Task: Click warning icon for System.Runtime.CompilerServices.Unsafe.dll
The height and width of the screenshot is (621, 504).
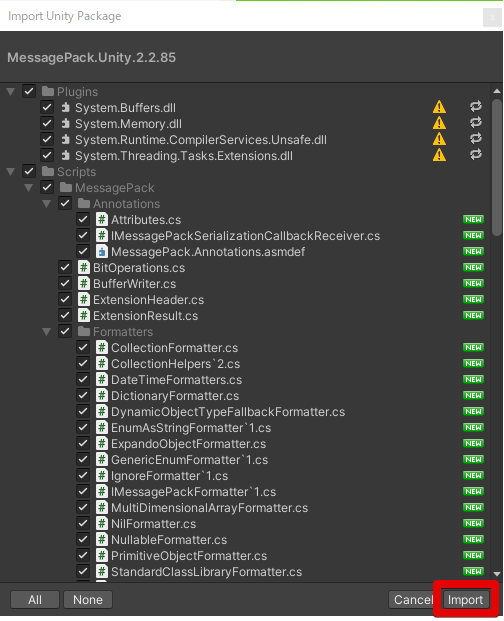Action: [x=439, y=139]
